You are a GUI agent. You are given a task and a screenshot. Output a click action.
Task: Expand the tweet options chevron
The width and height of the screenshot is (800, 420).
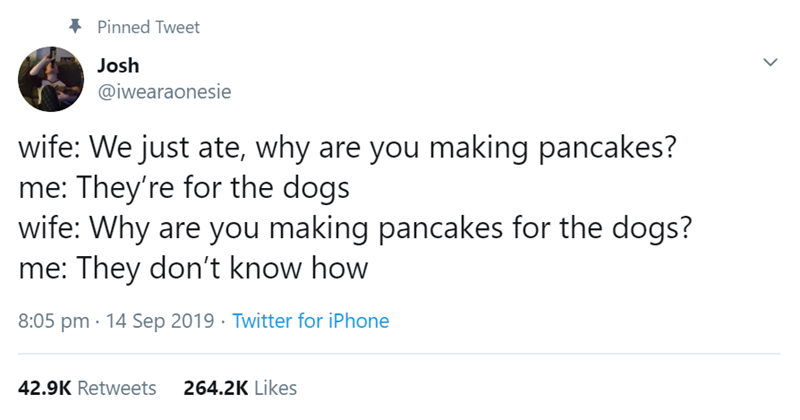coord(768,63)
